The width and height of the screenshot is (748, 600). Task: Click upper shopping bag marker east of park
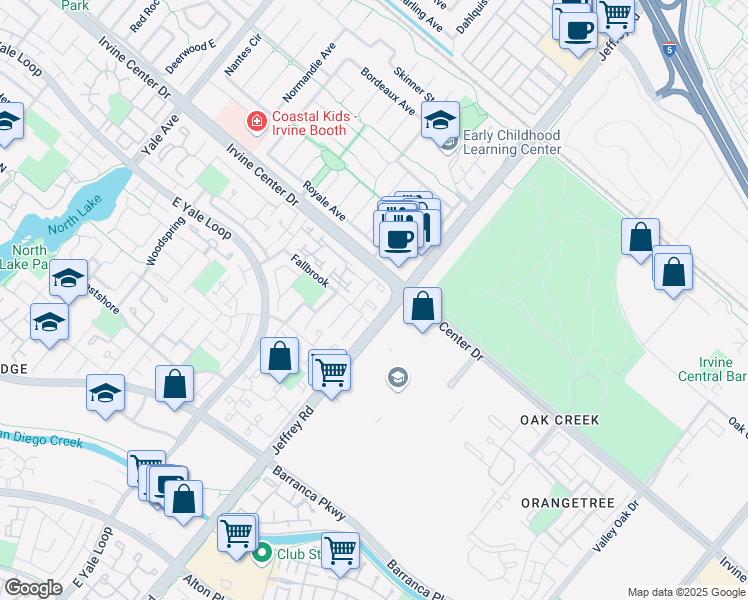tap(640, 240)
